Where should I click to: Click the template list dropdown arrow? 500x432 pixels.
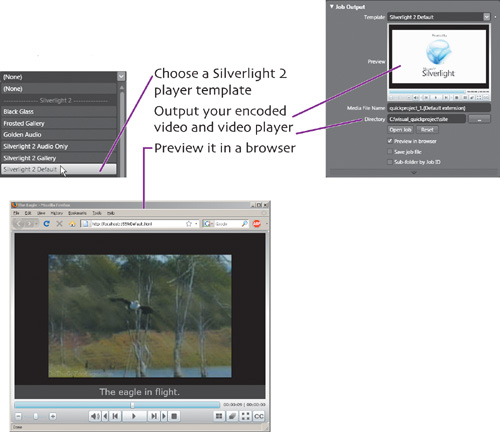[x=121, y=77]
